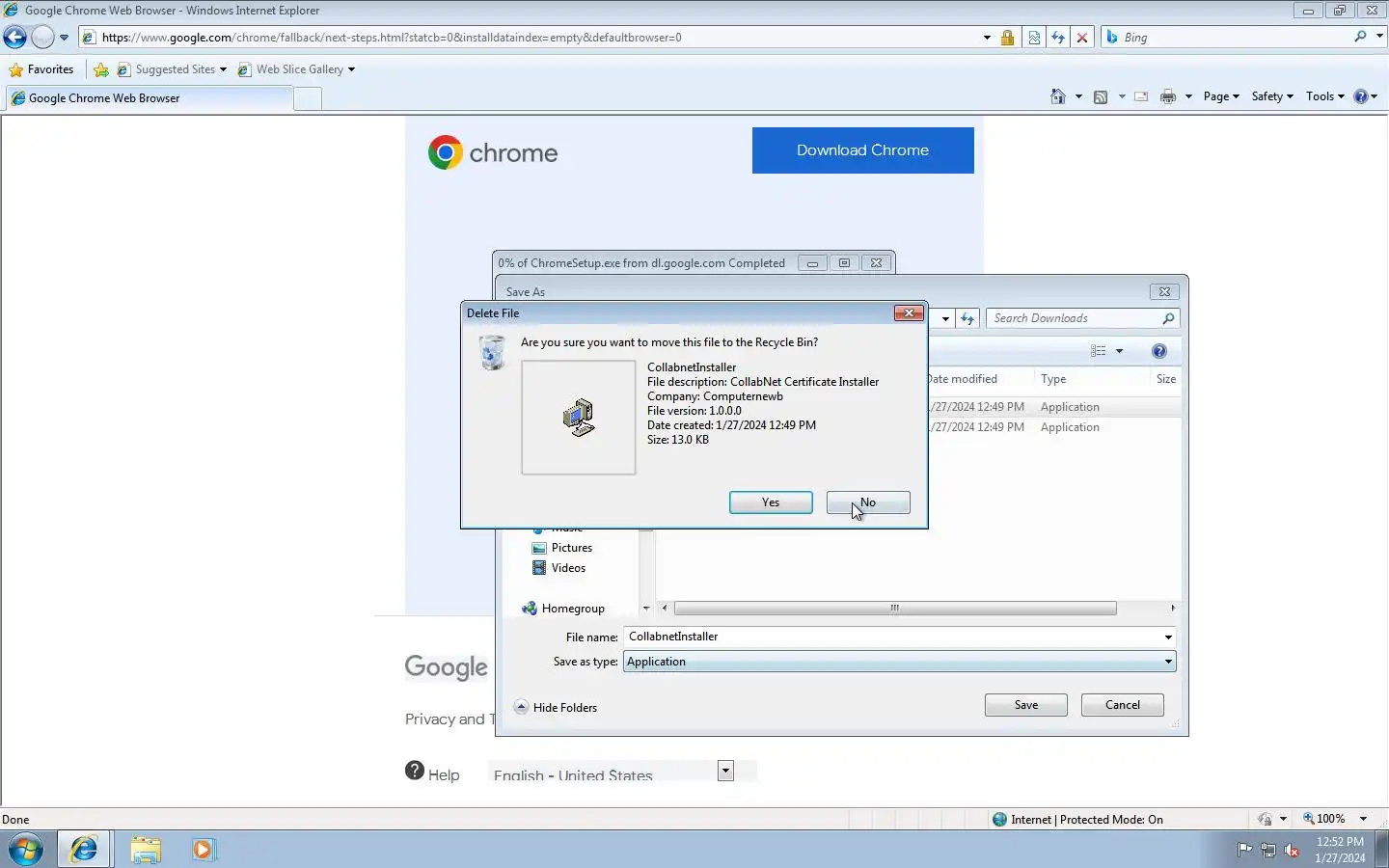The width and height of the screenshot is (1389, 868).
Task: Click the Print icon in command bar
Action: tap(1168, 96)
